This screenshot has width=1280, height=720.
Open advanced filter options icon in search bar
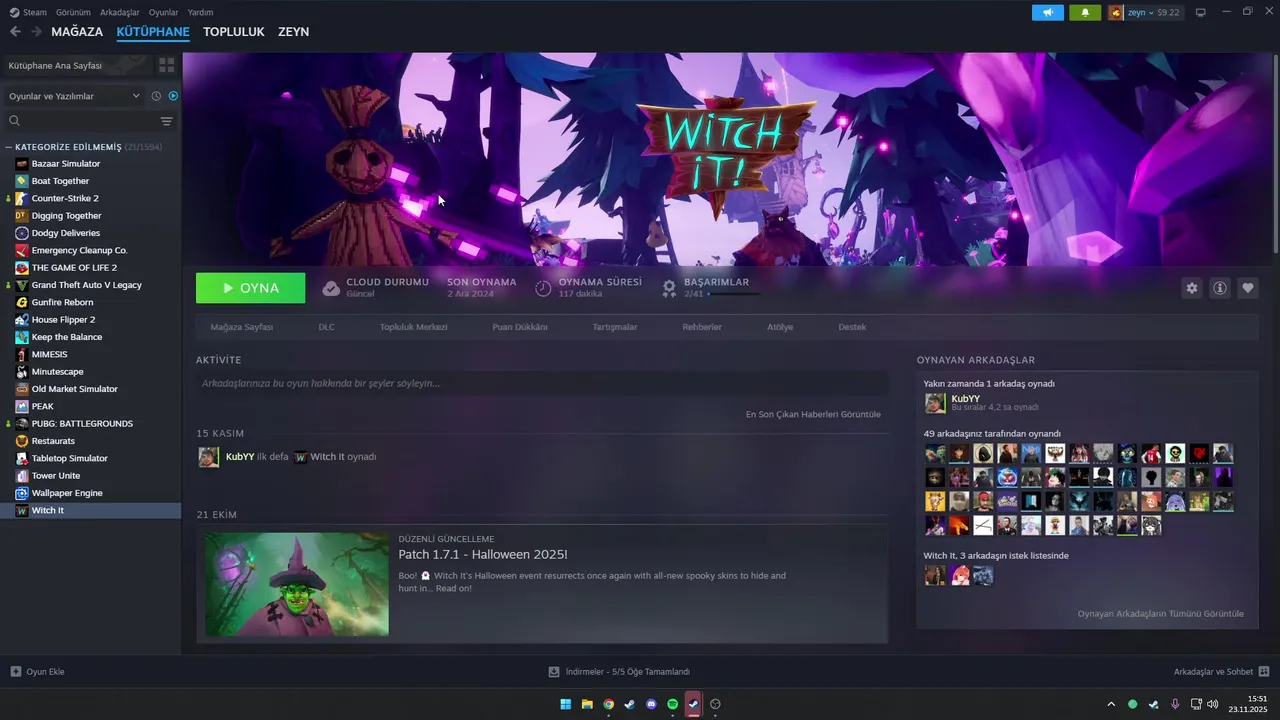click(x=166, y=121)
